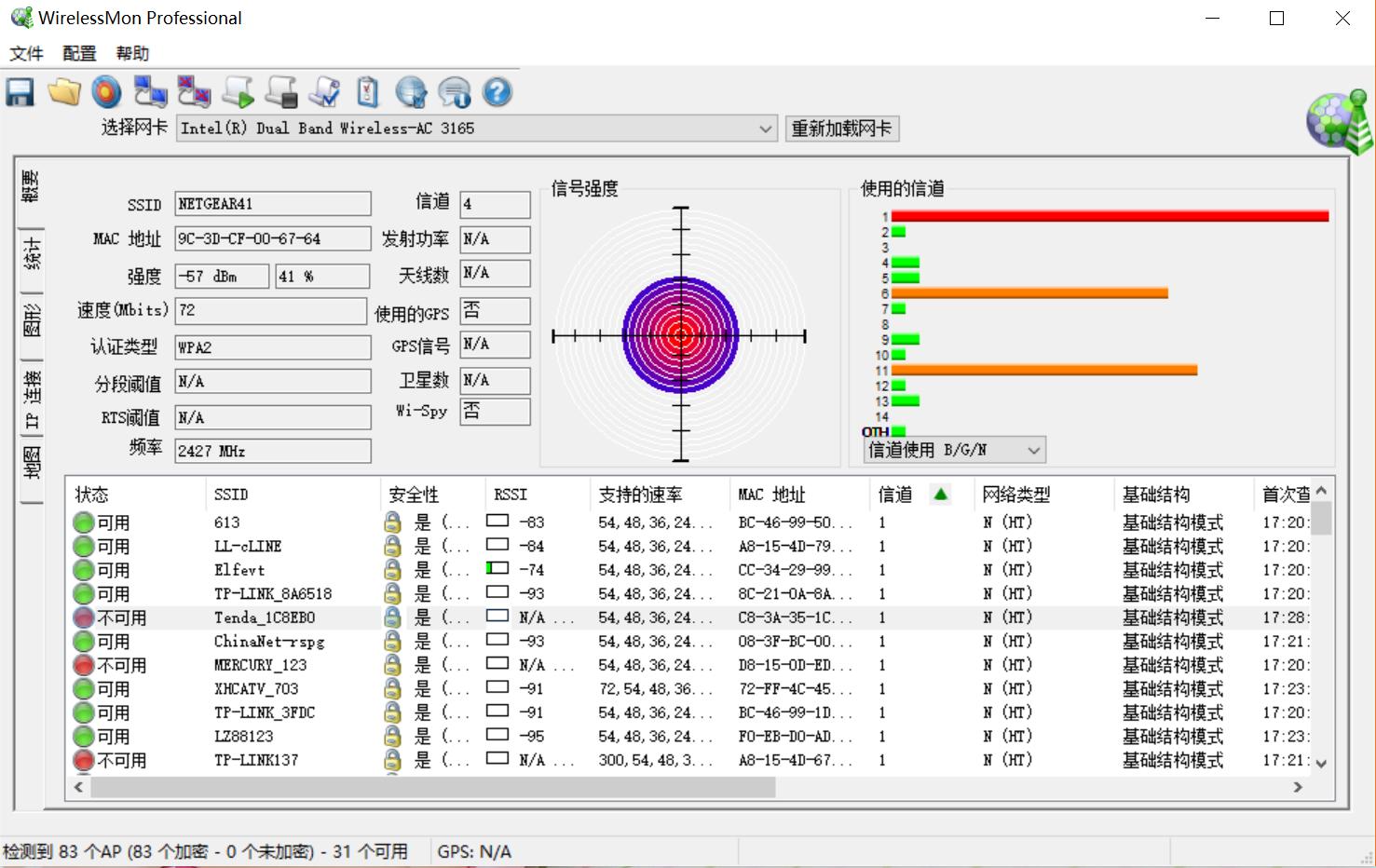
Task: Open the clipboard report icon
Action: [x=366, y=91]
